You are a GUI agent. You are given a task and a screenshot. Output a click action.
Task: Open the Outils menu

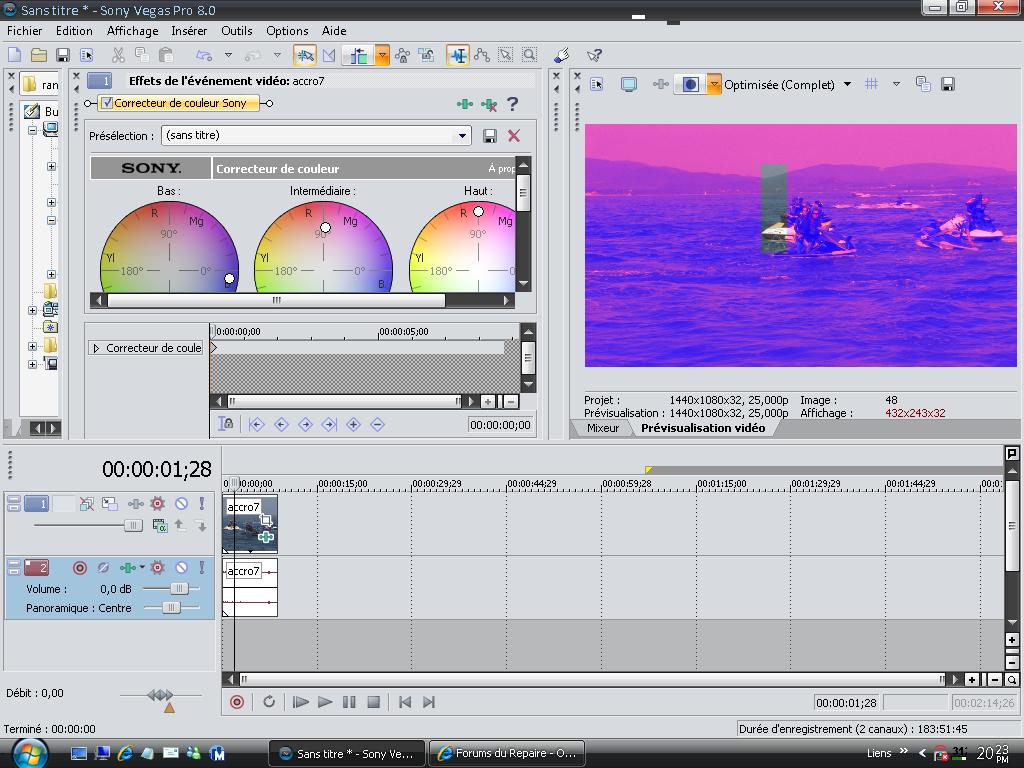click(x=236, y=31)
